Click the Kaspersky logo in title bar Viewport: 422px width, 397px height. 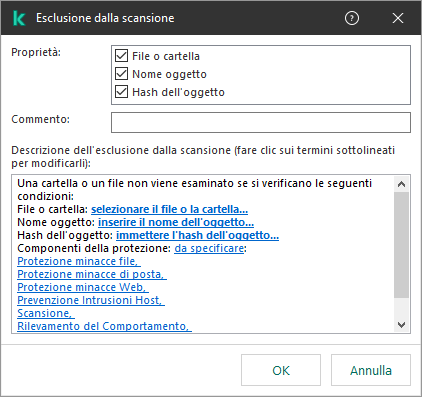coord(19,18)
